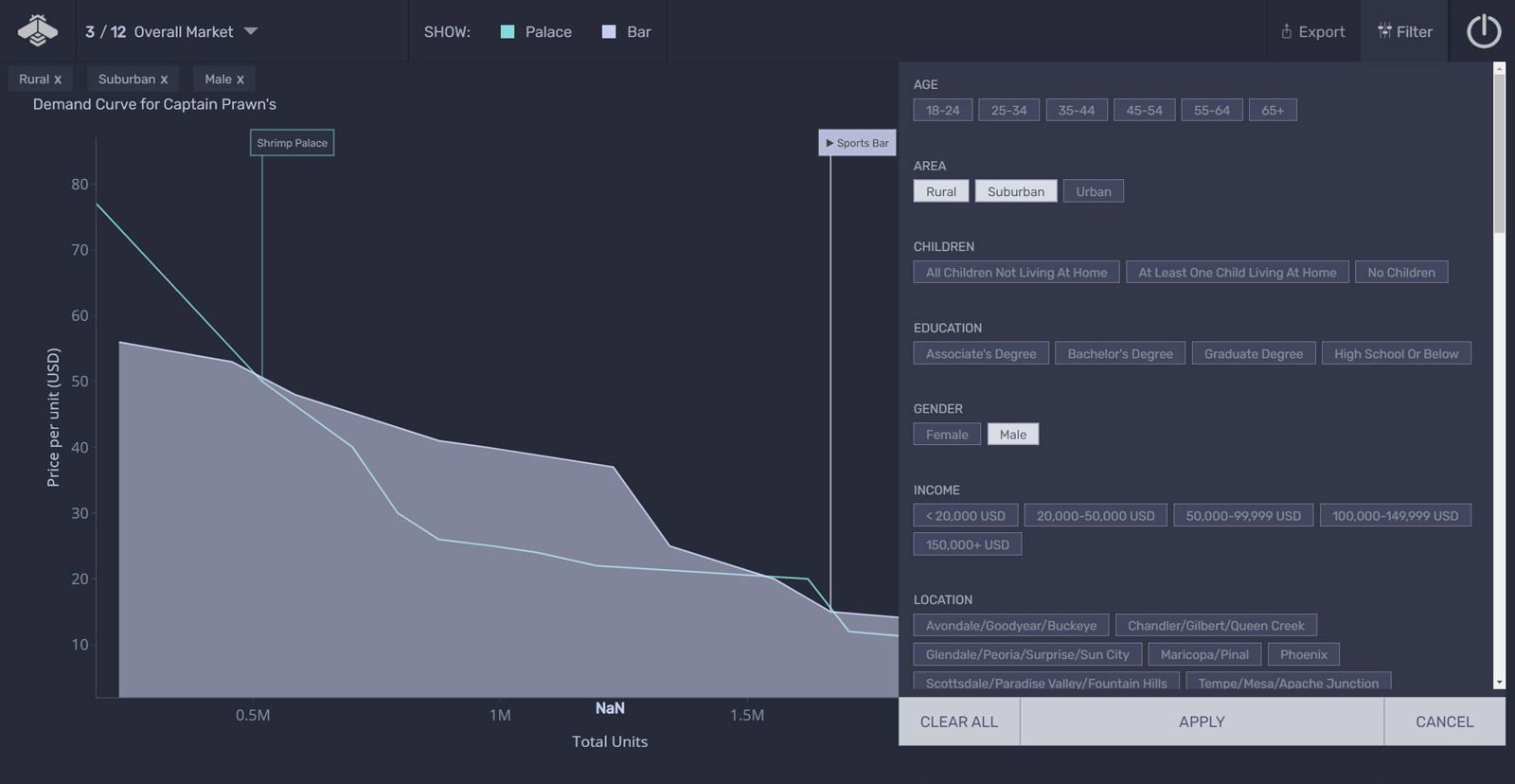Image resolution: width=1515 pixels, height=784 pixels.
Task: Select the 150,000+ USD income filter
Action: pyautogui.click(x=968, y=545)
